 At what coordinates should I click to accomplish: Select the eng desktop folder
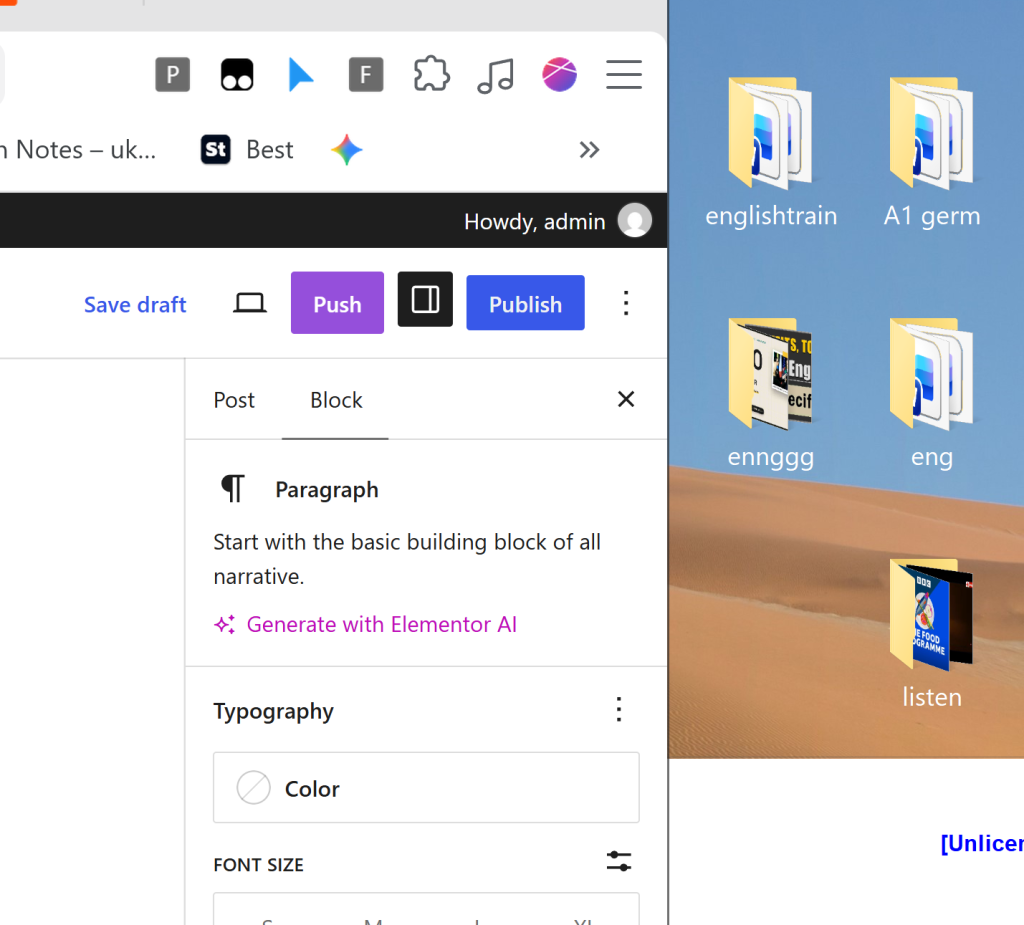[932, 395]
